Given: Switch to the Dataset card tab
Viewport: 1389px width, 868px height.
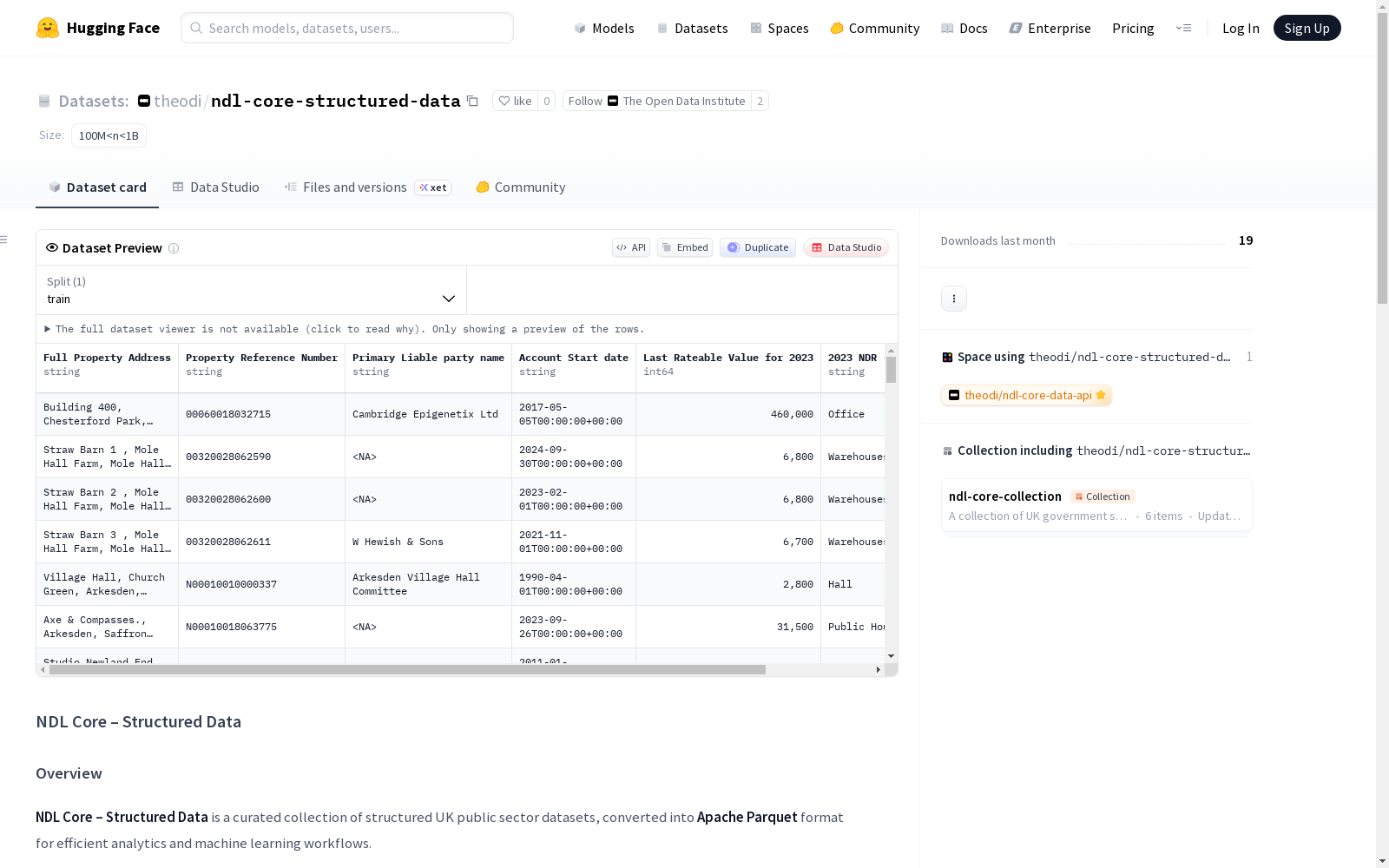Looking at the screenshot, I should point(97,187).
